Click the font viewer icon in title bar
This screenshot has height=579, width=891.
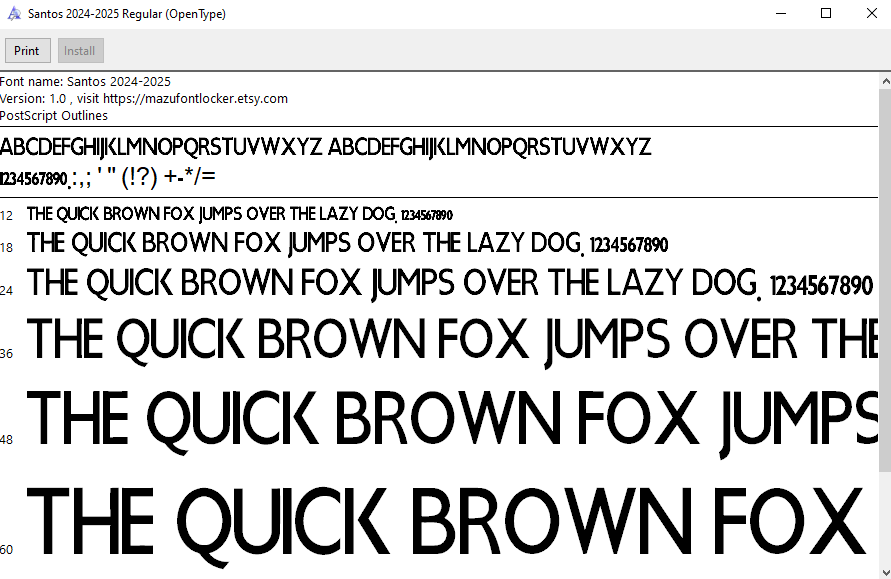point(12,14)
